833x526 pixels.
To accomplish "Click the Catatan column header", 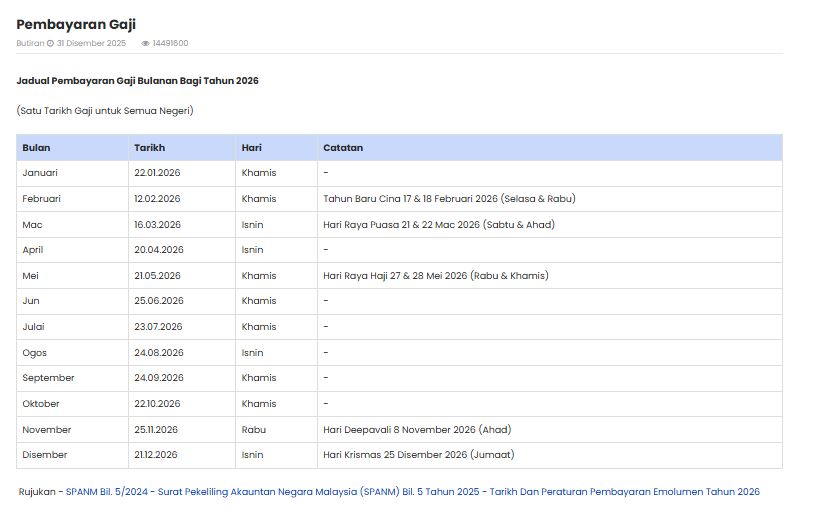I will point(343,148).
